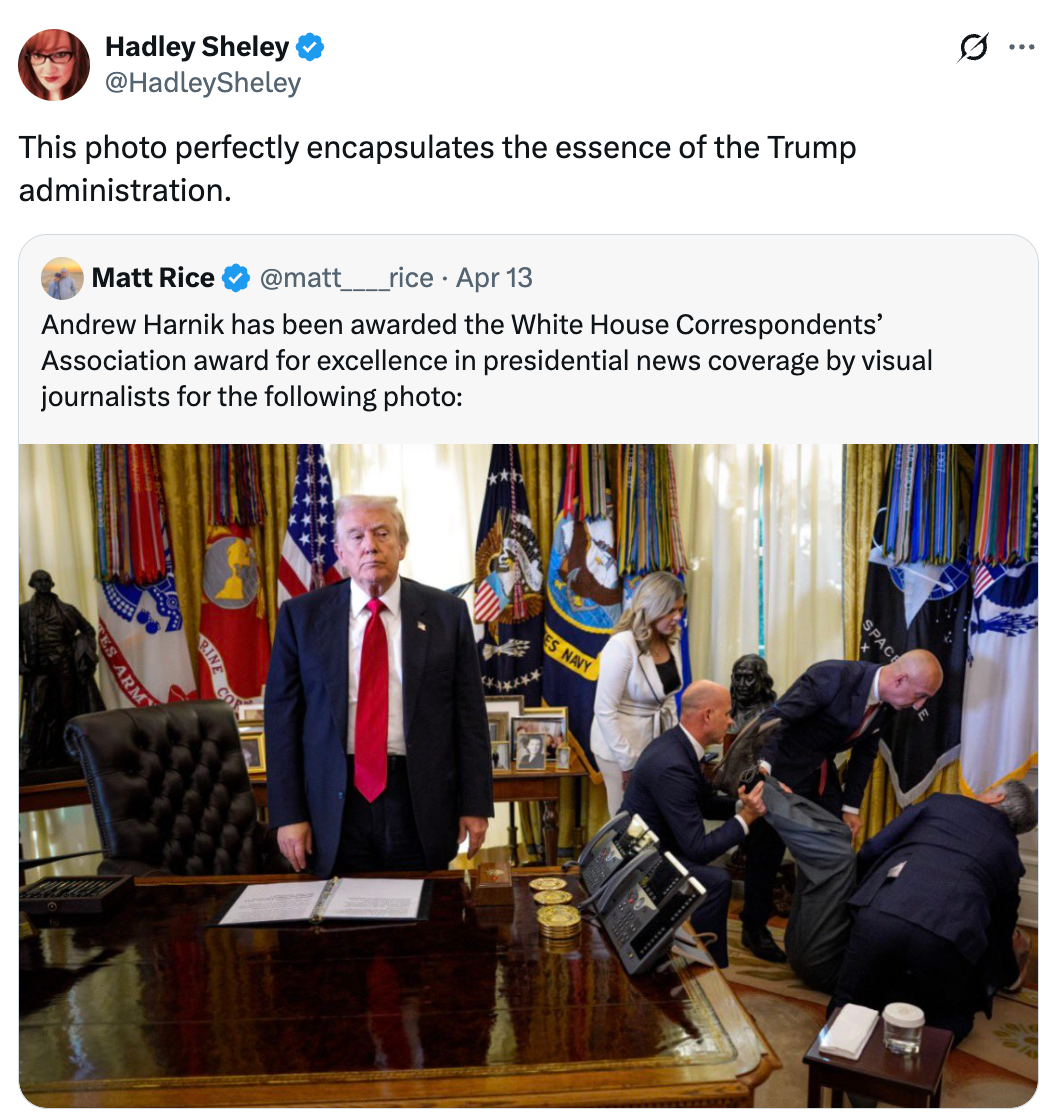Viewport: 1060px width, 1120px height.
Task: Click Hadley Sheley's blue verified badge
Action: point(310,47)
